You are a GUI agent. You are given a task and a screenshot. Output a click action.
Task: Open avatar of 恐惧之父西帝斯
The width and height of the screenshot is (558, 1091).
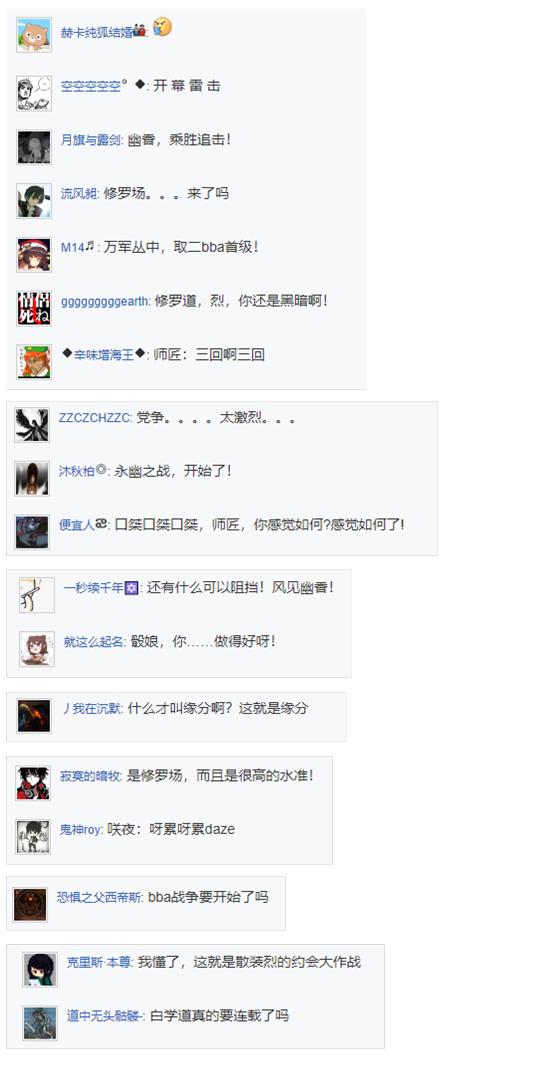click(x=30, y=905)
